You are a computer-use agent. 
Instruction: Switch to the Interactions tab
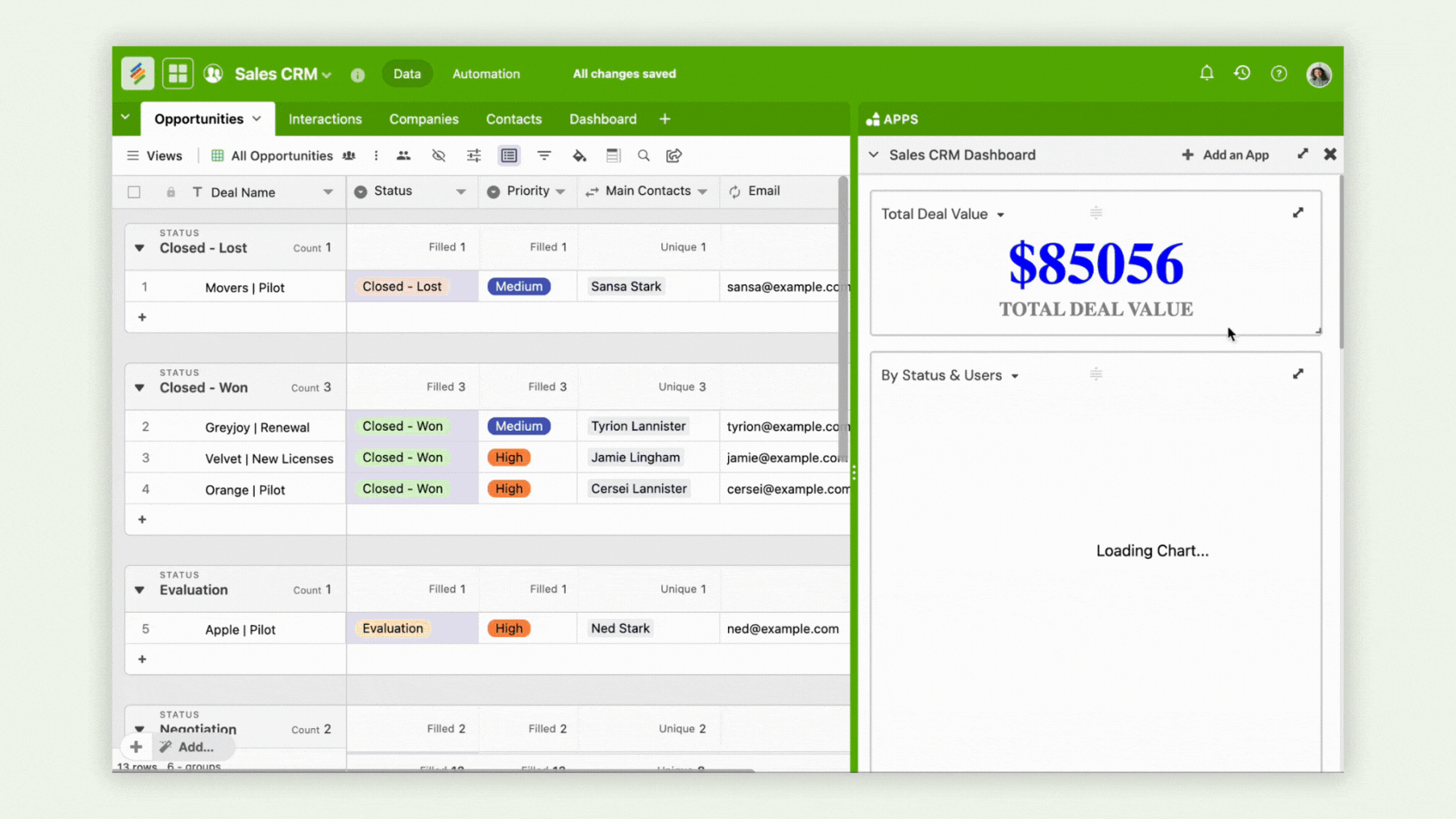(325, 120)
